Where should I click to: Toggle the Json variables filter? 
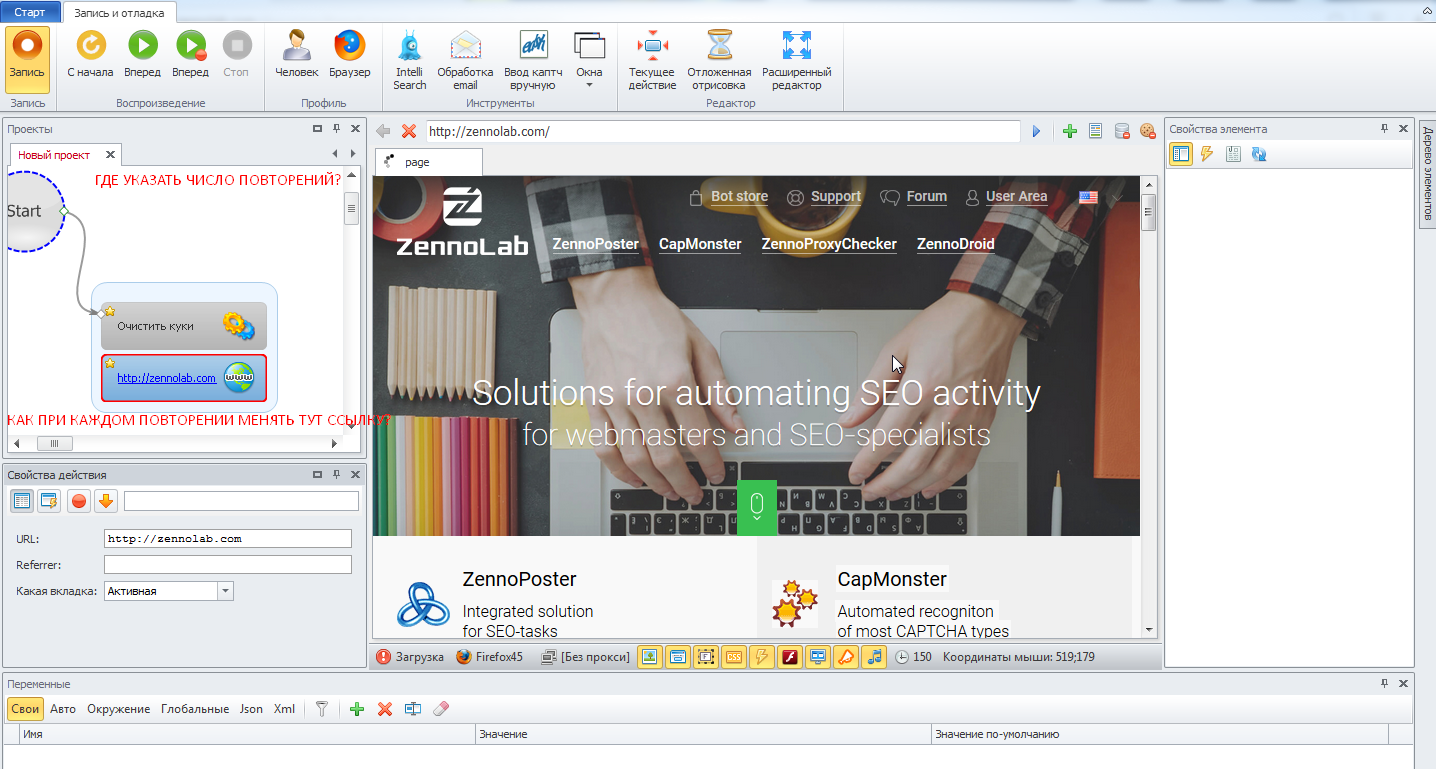click(251, 709)
